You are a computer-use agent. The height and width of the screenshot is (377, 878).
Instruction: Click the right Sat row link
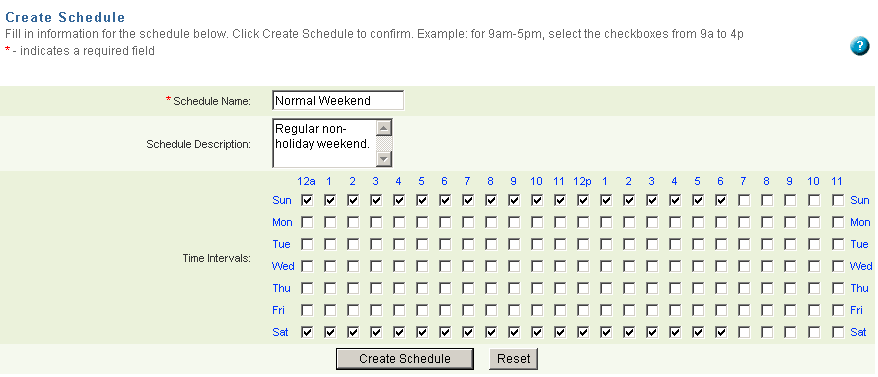tap(858, 332)
